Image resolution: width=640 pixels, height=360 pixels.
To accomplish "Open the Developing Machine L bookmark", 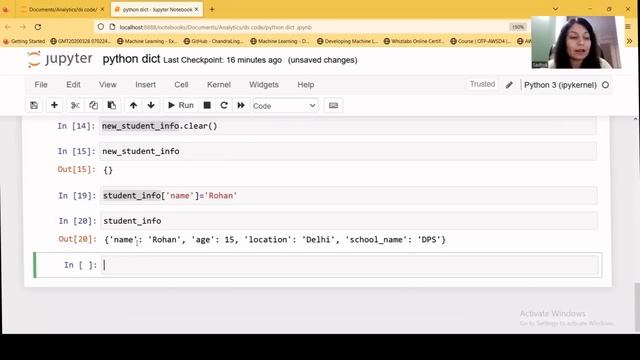I will click(x=347, y=41).
